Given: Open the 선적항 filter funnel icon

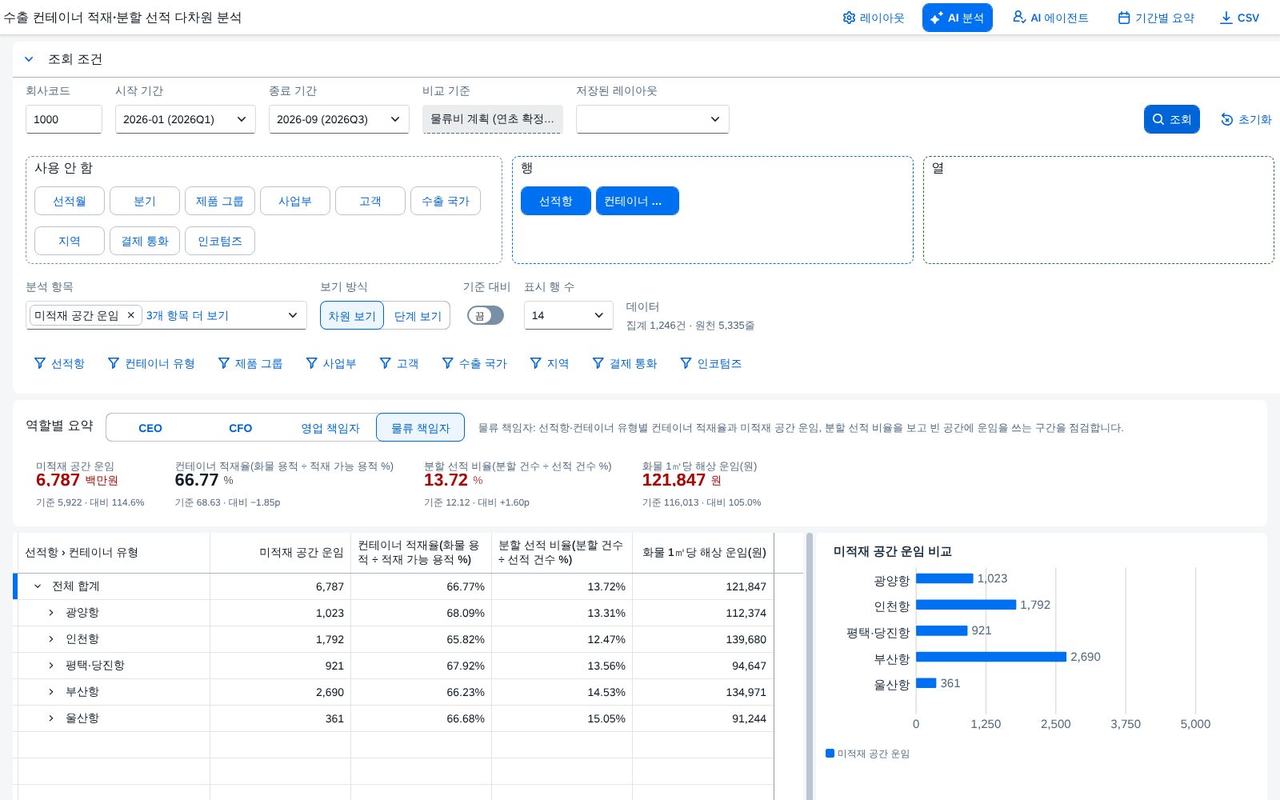Looking at the screenshot, I should [x=40, y=363].
